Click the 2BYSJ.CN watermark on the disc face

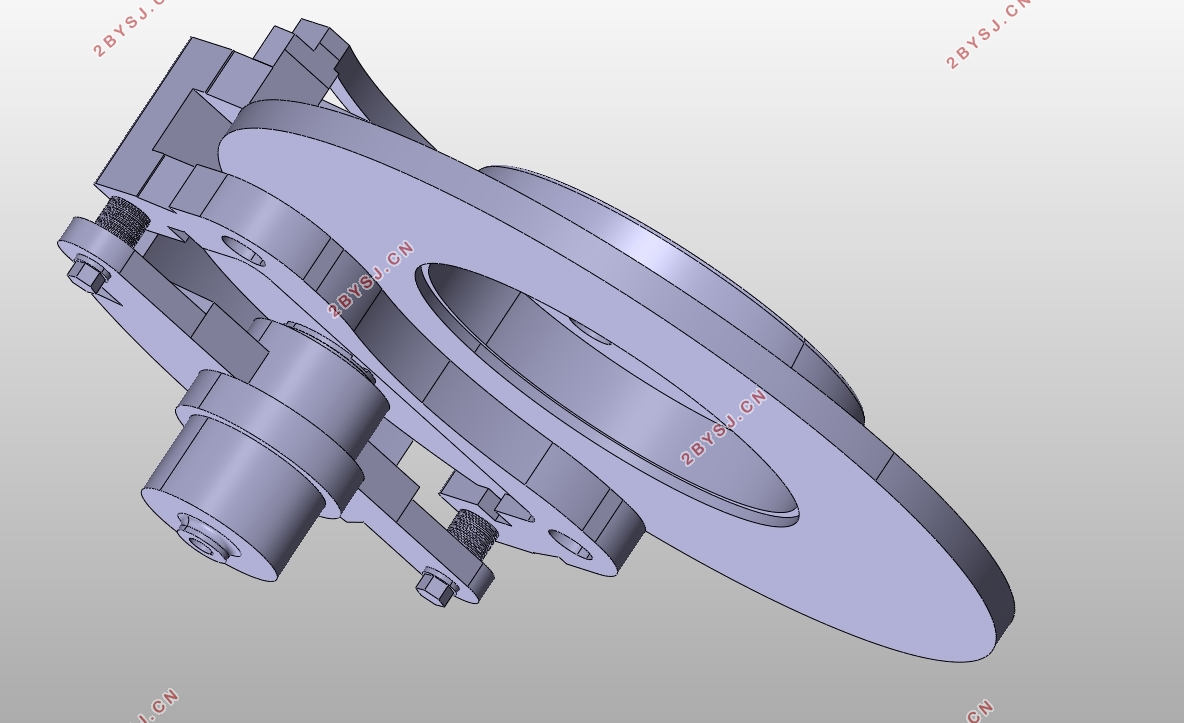(723, 427)
